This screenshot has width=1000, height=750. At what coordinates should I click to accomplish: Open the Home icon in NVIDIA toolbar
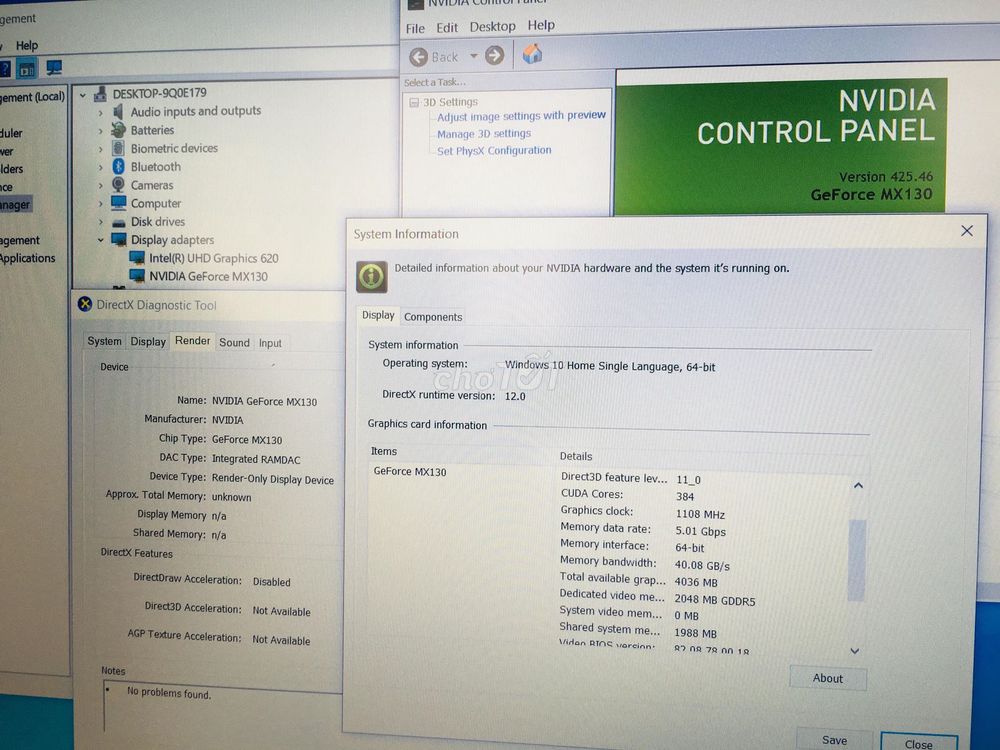pos(532,54)
